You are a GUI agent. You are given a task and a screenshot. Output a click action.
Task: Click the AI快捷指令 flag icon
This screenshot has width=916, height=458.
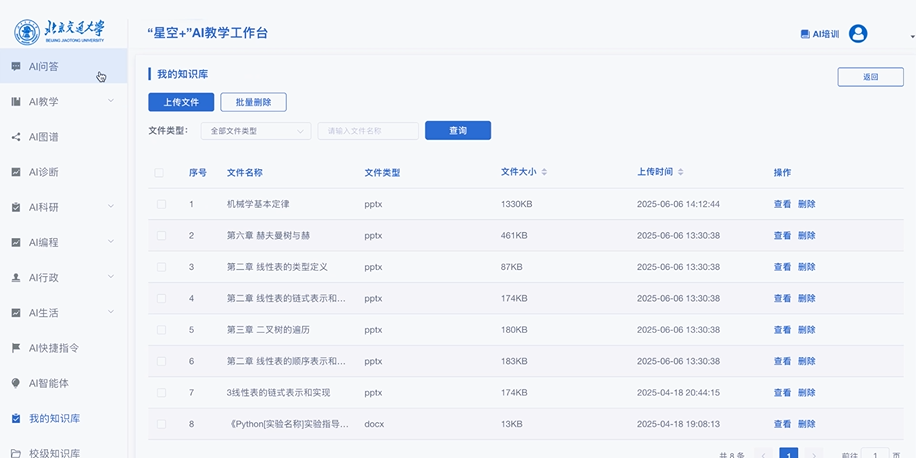tap(16, 348)
